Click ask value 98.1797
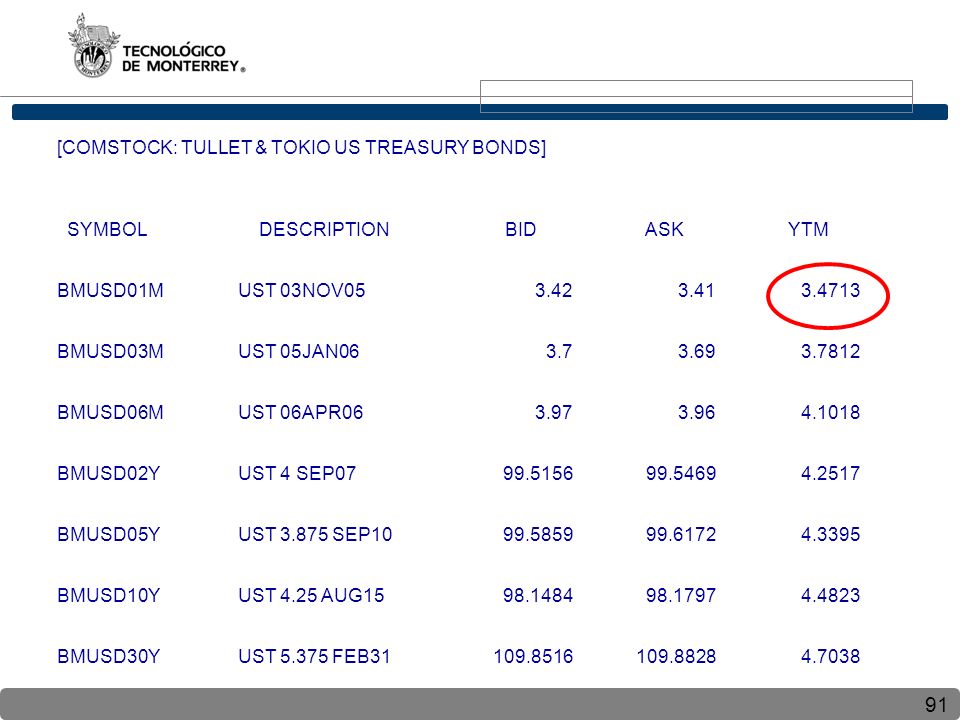 click(681, 595)
